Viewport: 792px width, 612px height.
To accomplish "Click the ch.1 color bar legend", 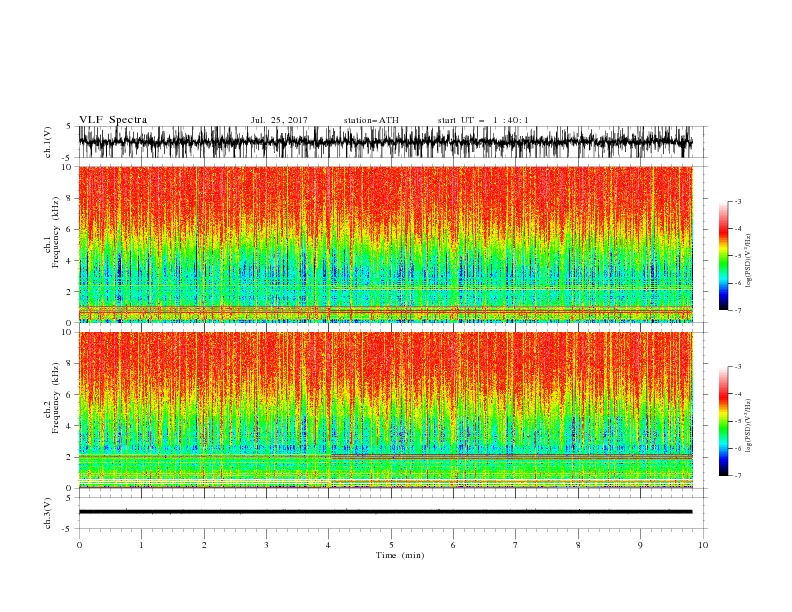I will tap(723, 256).
